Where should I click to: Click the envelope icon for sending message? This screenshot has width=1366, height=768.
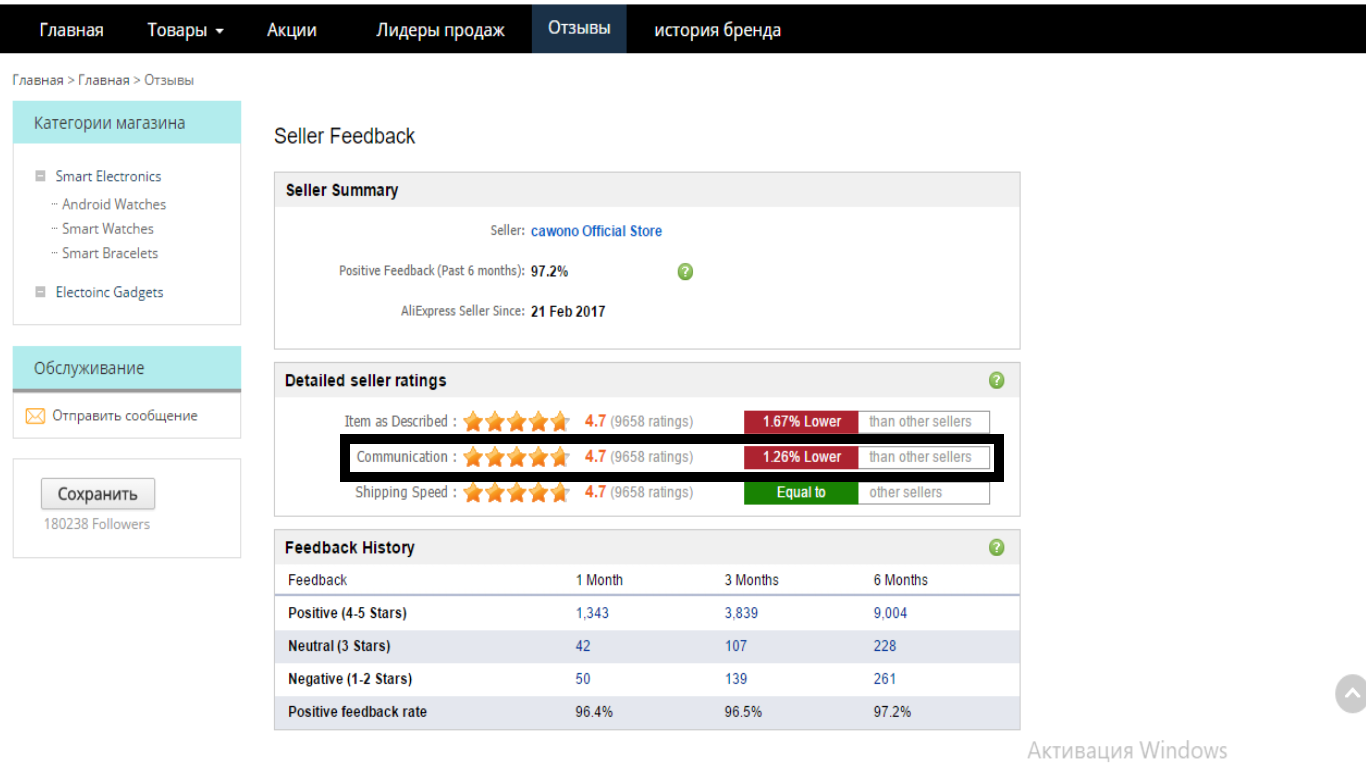point(35,416)
